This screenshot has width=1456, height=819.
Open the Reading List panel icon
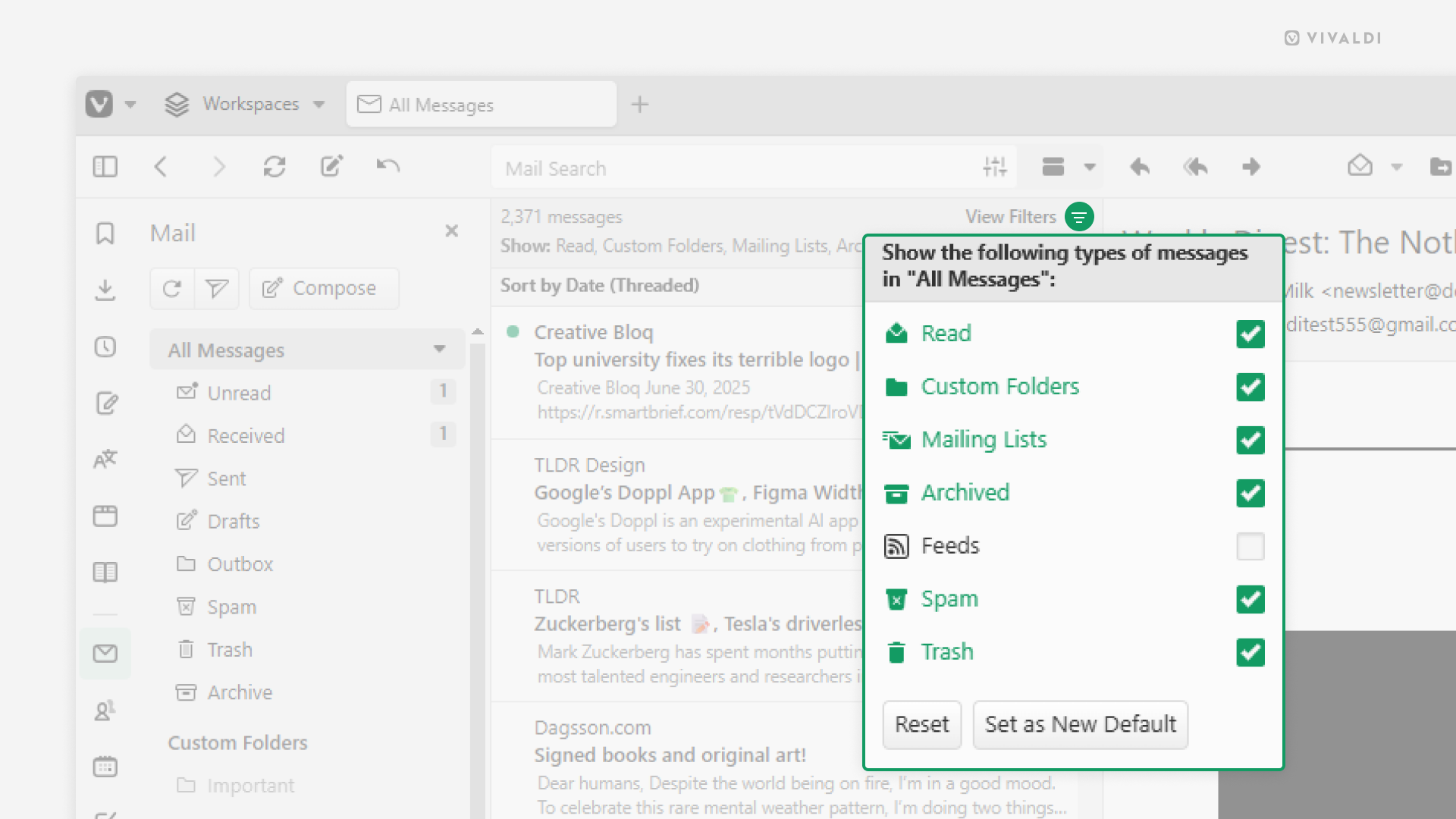coord(105,573)
